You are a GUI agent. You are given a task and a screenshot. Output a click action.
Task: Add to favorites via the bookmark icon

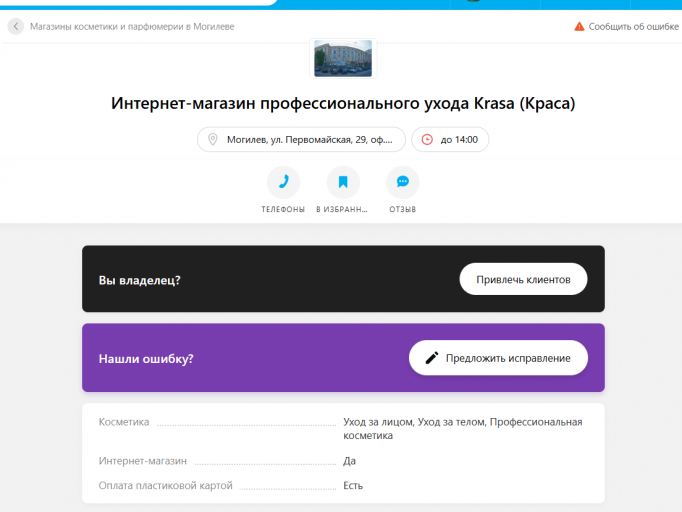(x=343, y=182)
